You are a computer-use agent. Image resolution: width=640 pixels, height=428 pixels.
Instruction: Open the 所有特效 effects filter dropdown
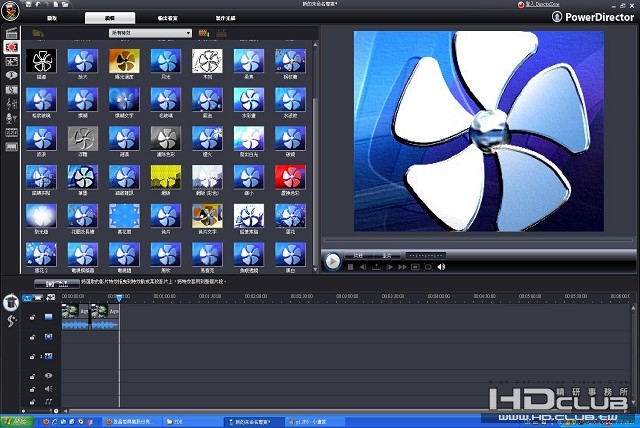click(x=150, y=33)
